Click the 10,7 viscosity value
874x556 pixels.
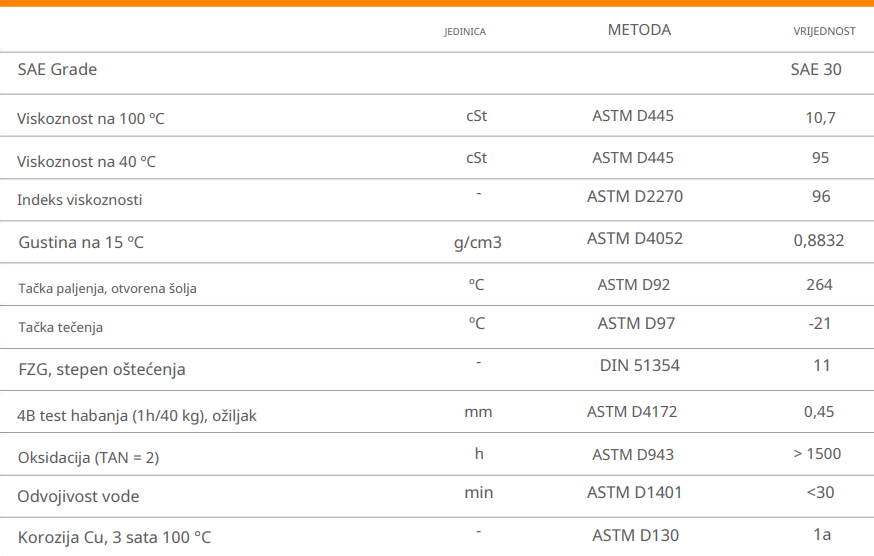820,118
